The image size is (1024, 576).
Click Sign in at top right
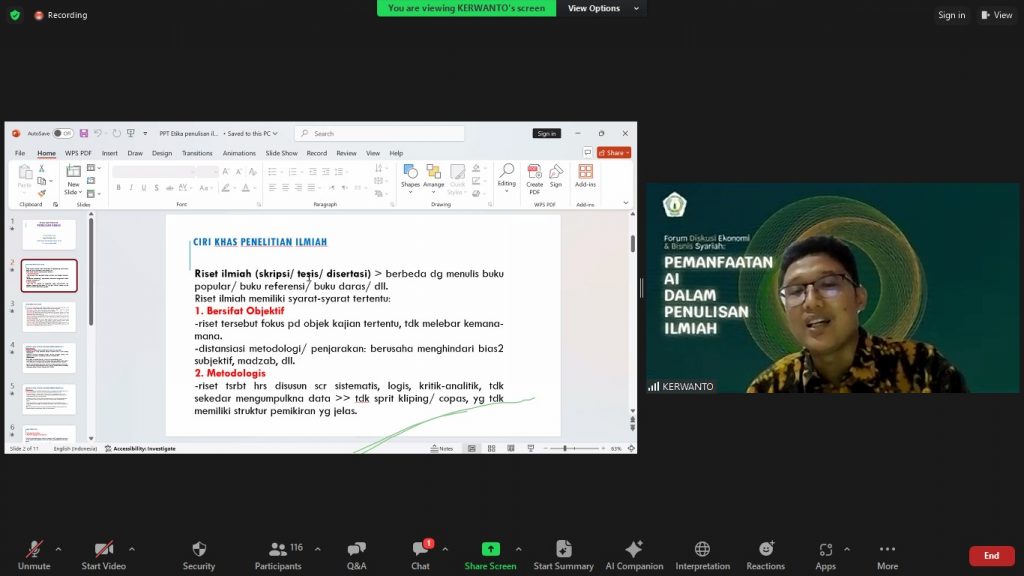pyautogui.click(x=951, y=15)
